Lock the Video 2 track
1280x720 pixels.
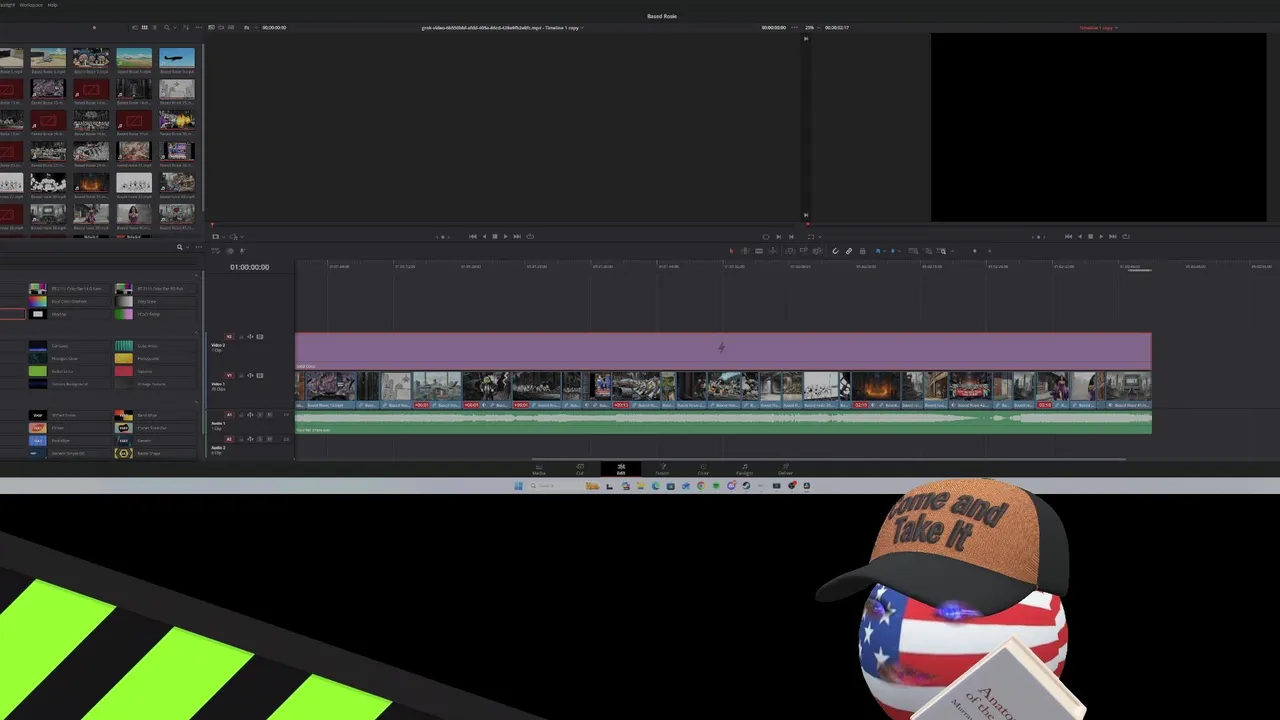click(x=241, y=337)
